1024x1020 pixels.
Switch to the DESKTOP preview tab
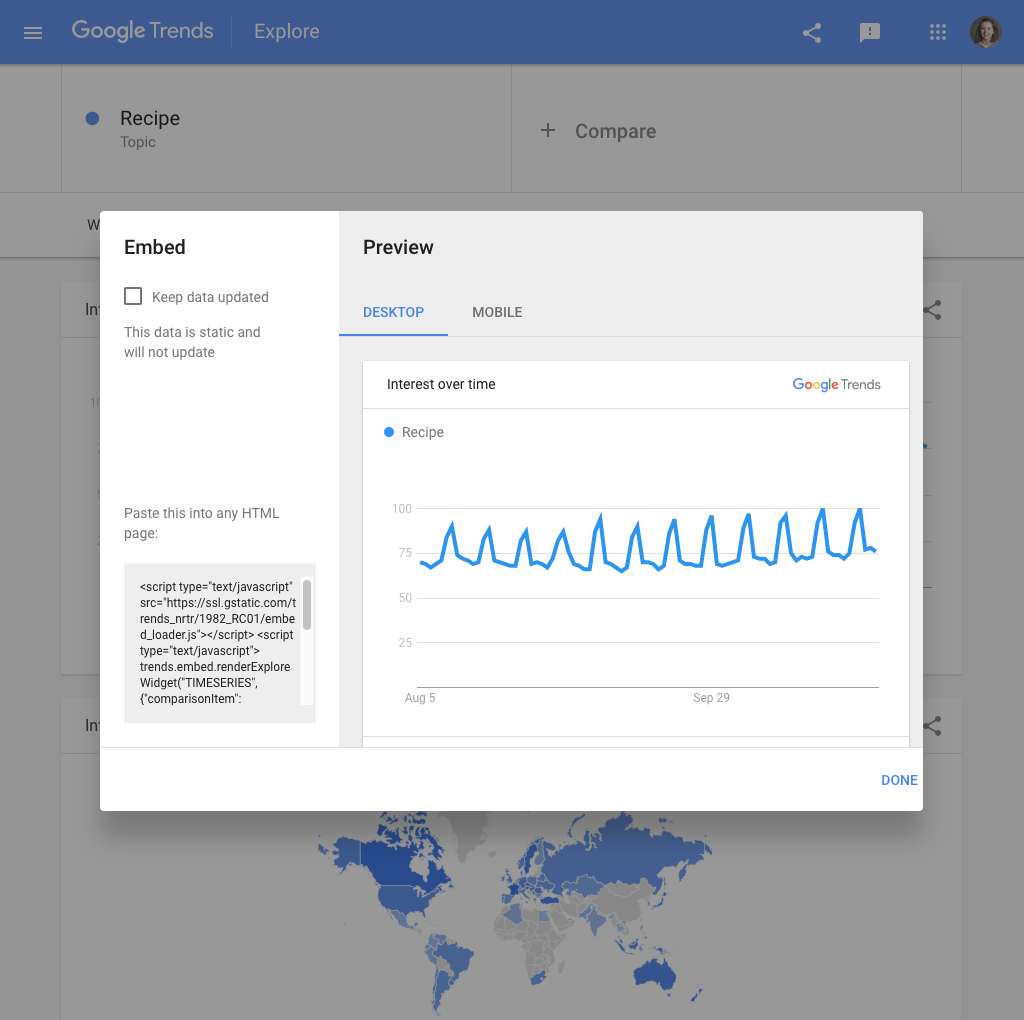(393, 312)
